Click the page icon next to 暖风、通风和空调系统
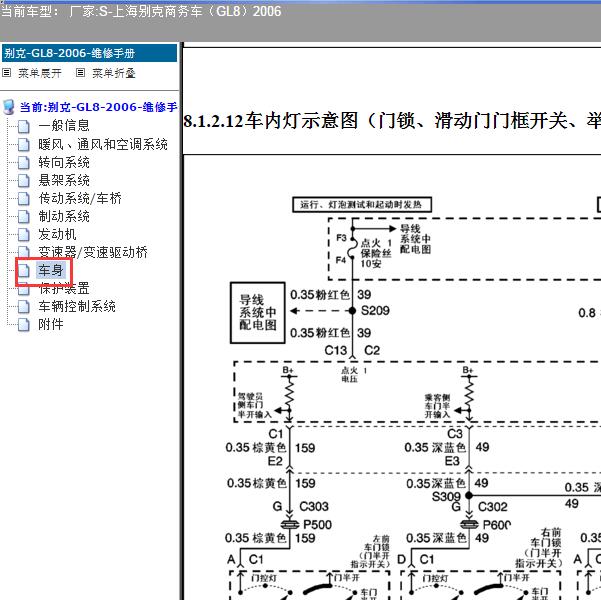 click(x=23, y=145)
